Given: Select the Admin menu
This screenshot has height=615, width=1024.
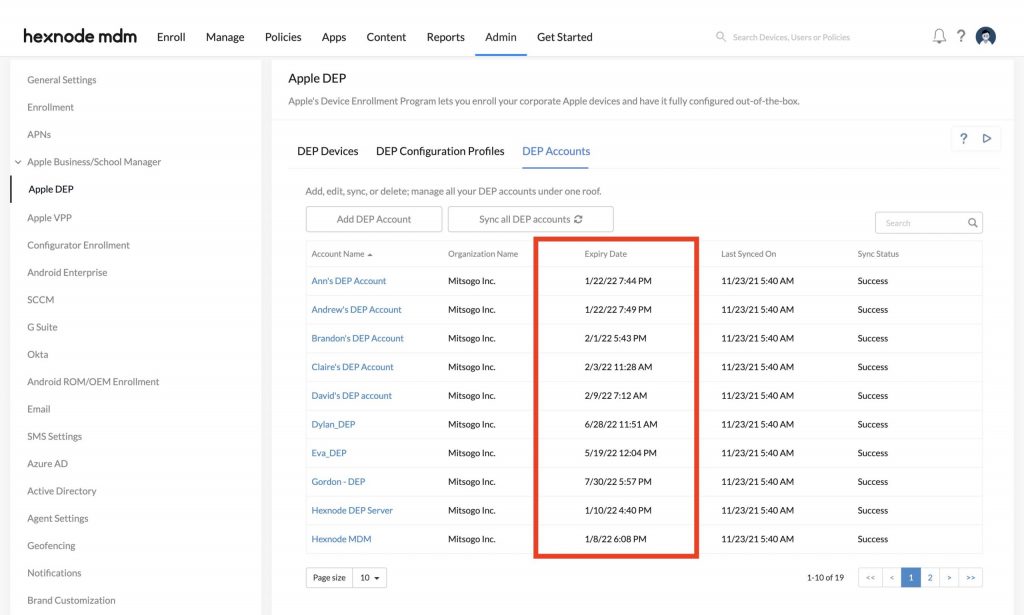Looking at the screenshot, I should point(501,37).
